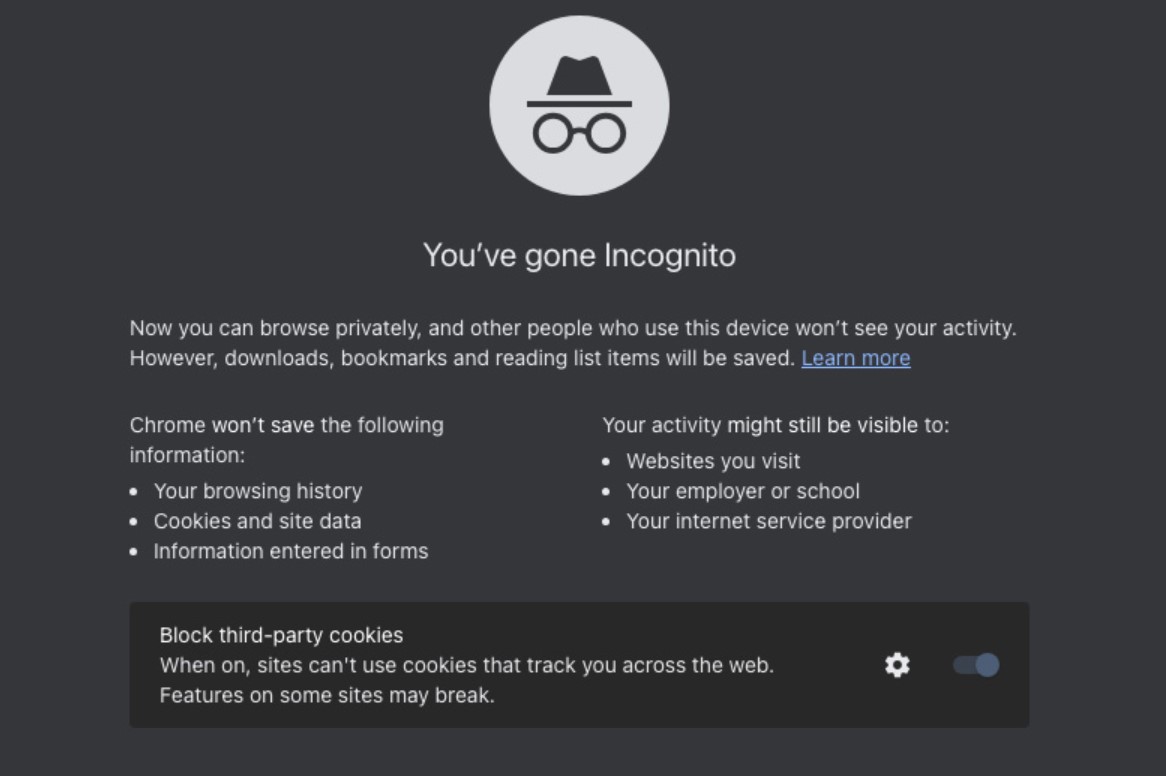Click the "You've gone Incognito" heading
This screenshot has width=1166, height=776.
click(579, 255)
